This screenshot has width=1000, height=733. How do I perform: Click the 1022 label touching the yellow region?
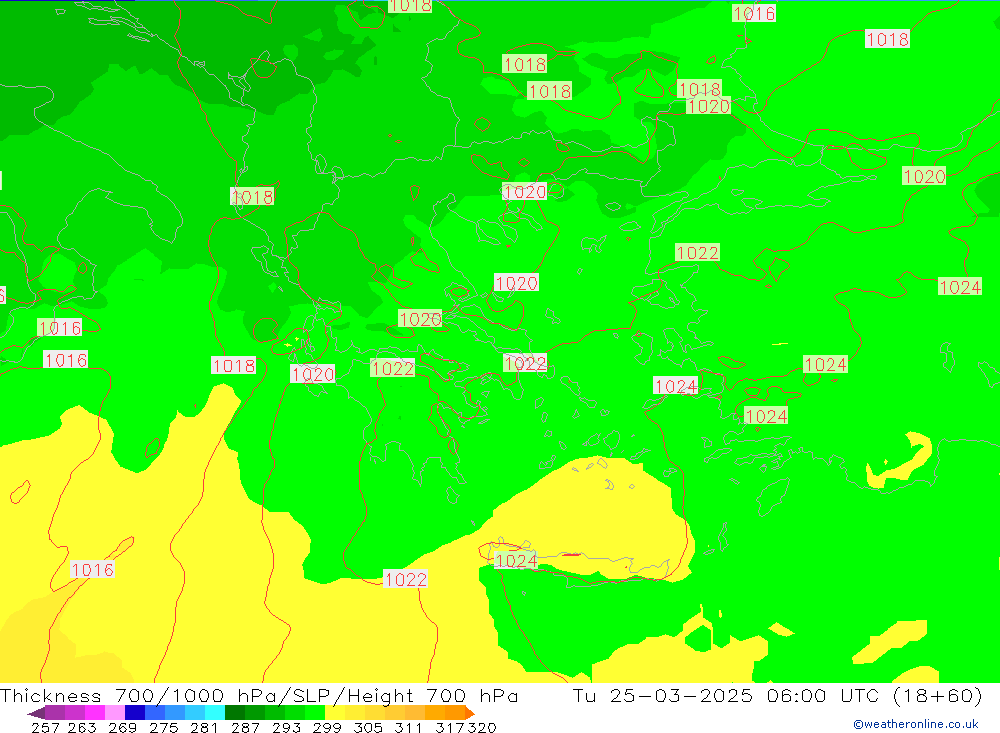tap(406, 579)
